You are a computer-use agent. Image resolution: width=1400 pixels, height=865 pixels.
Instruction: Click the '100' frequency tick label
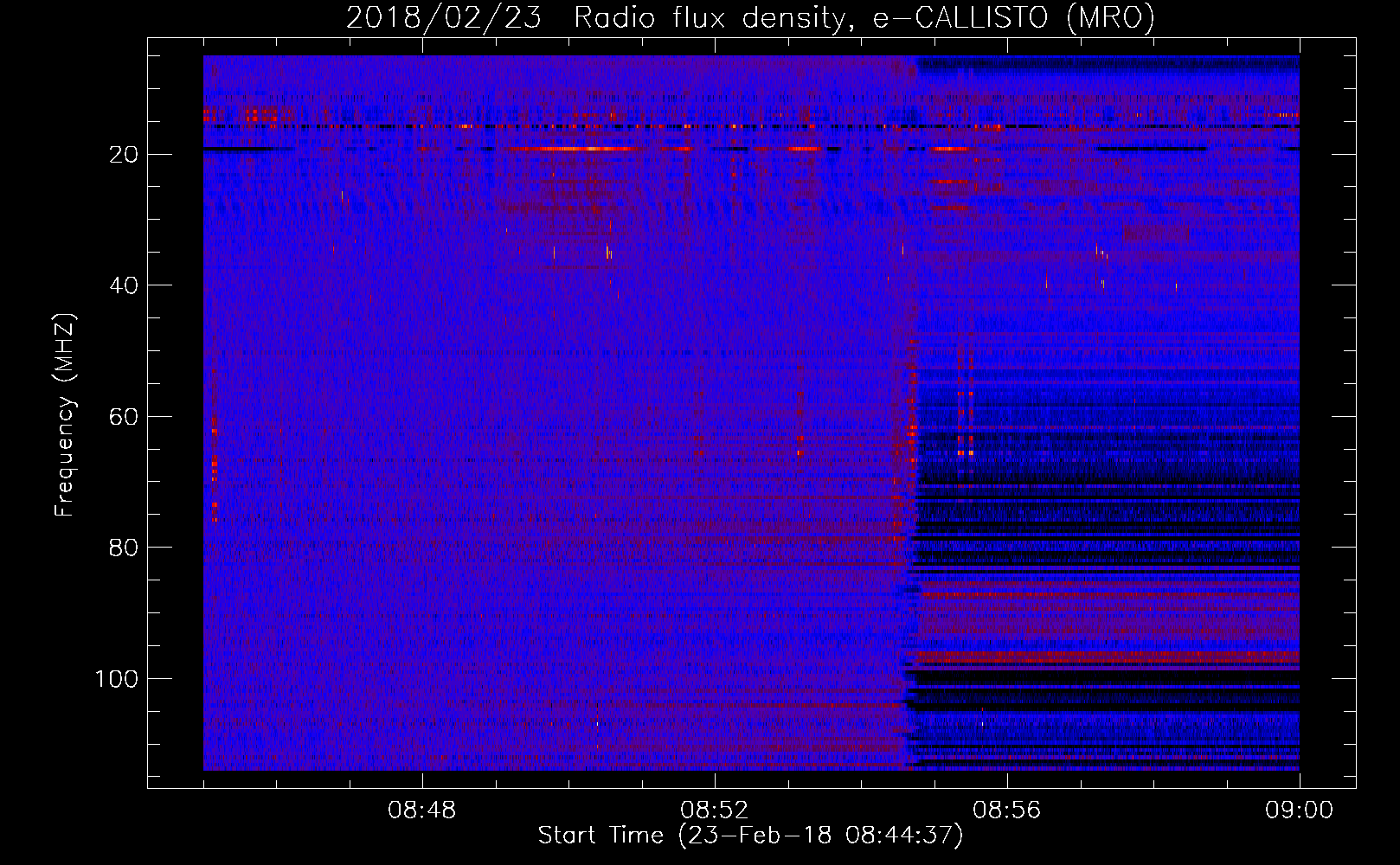point(117,679)
